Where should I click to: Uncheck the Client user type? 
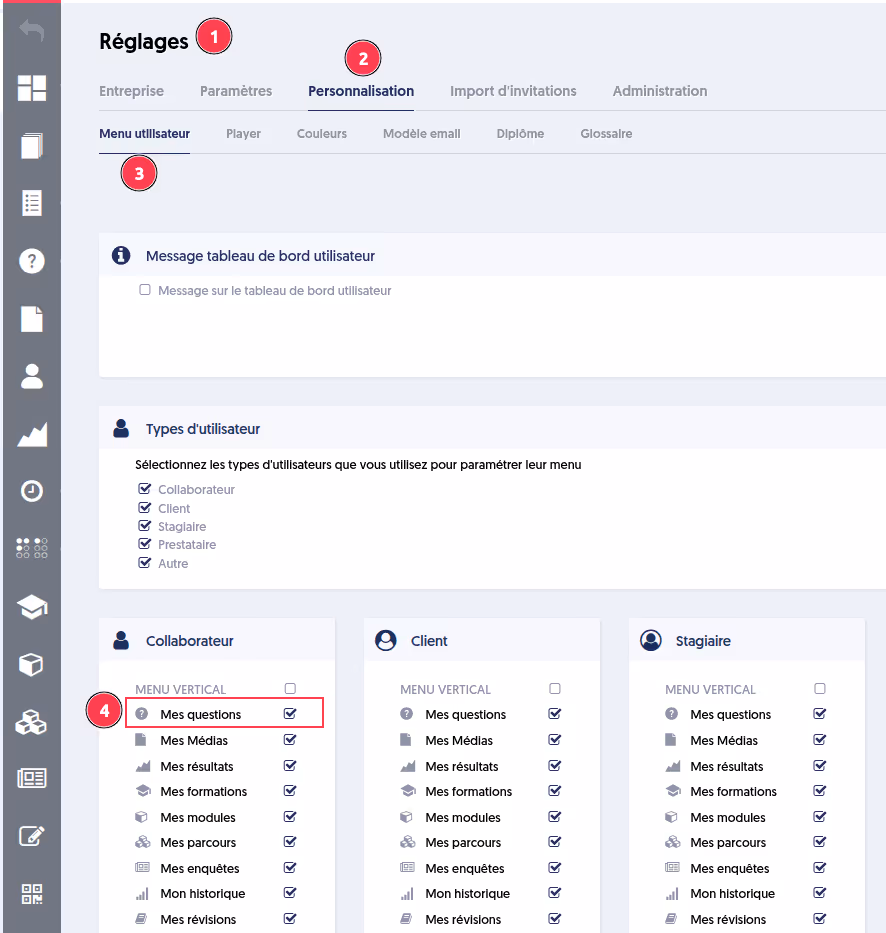pyautogui.click(x=145, y=508)
